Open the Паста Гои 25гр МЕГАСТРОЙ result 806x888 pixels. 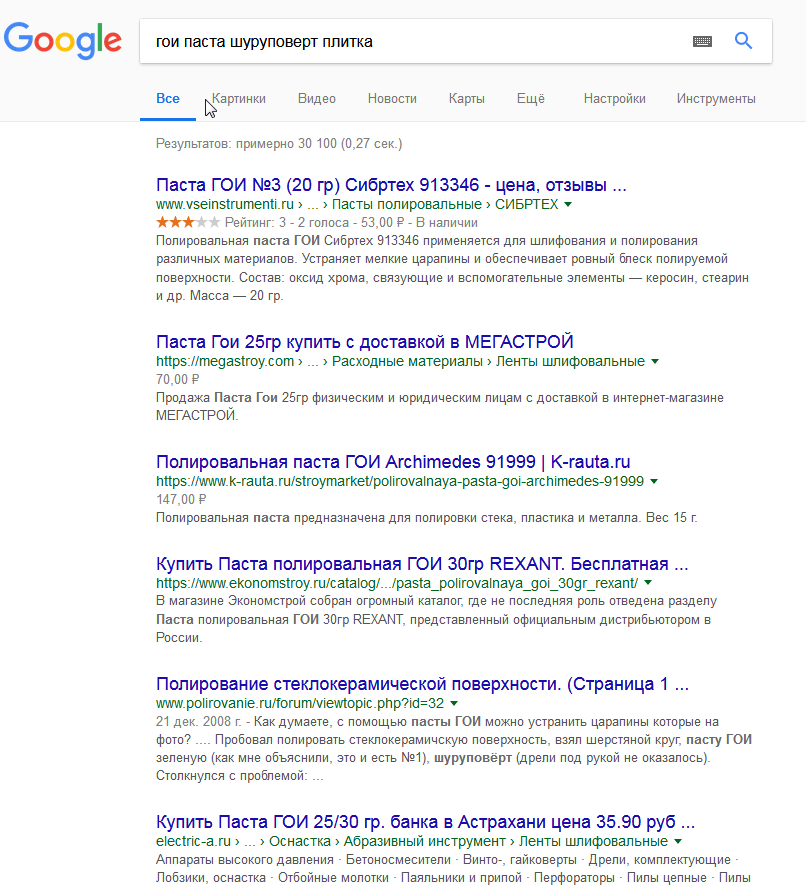coord(365,342)
